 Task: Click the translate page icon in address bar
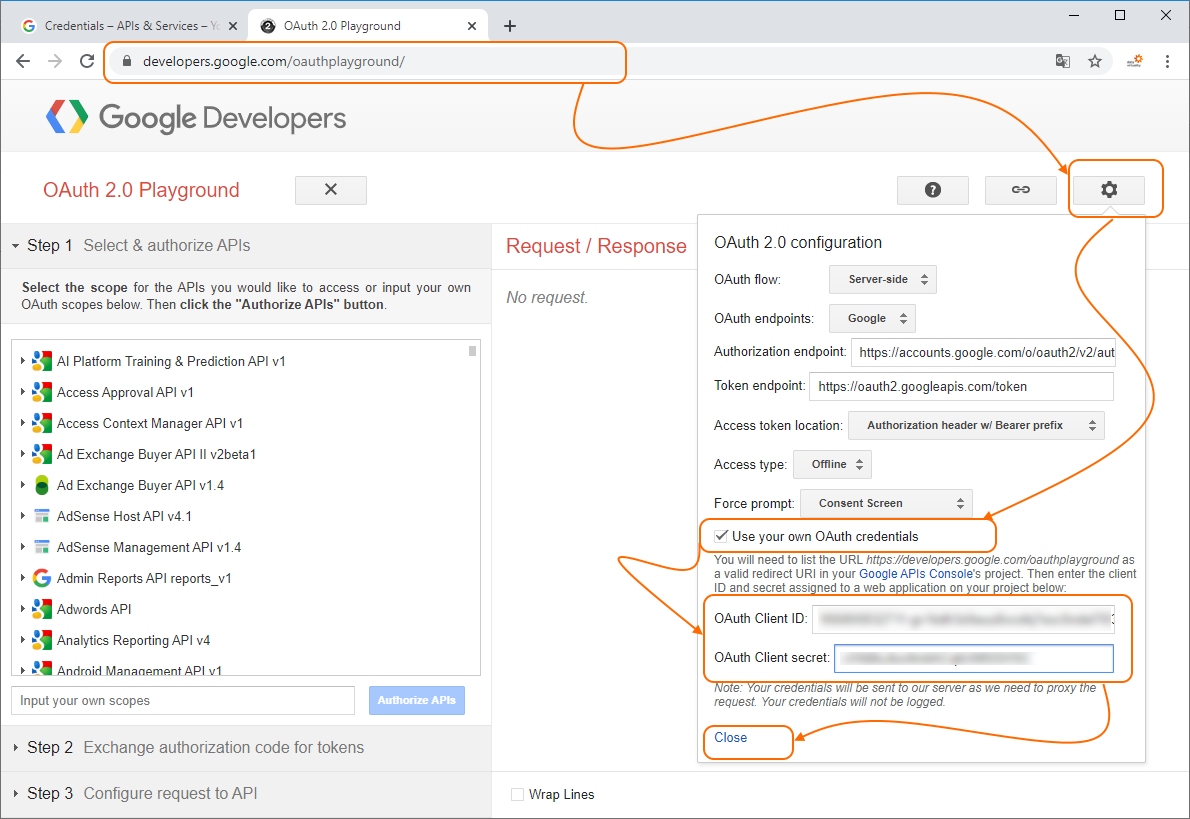pos(1063,61)
